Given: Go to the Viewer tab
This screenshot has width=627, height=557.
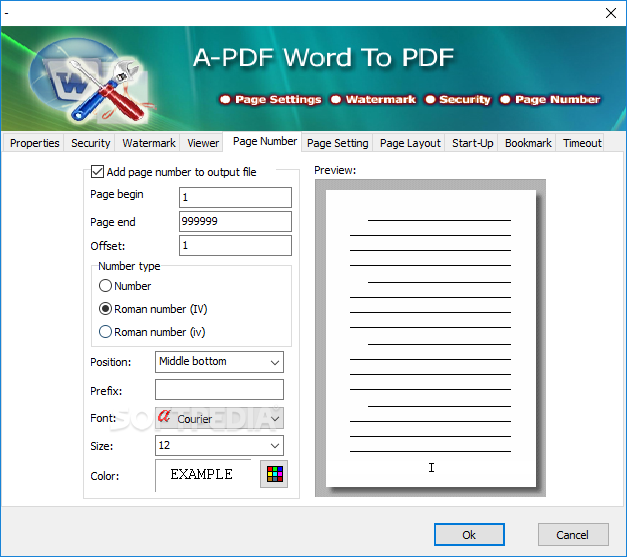Looking at the screenshot, I should tap(203, 143).
